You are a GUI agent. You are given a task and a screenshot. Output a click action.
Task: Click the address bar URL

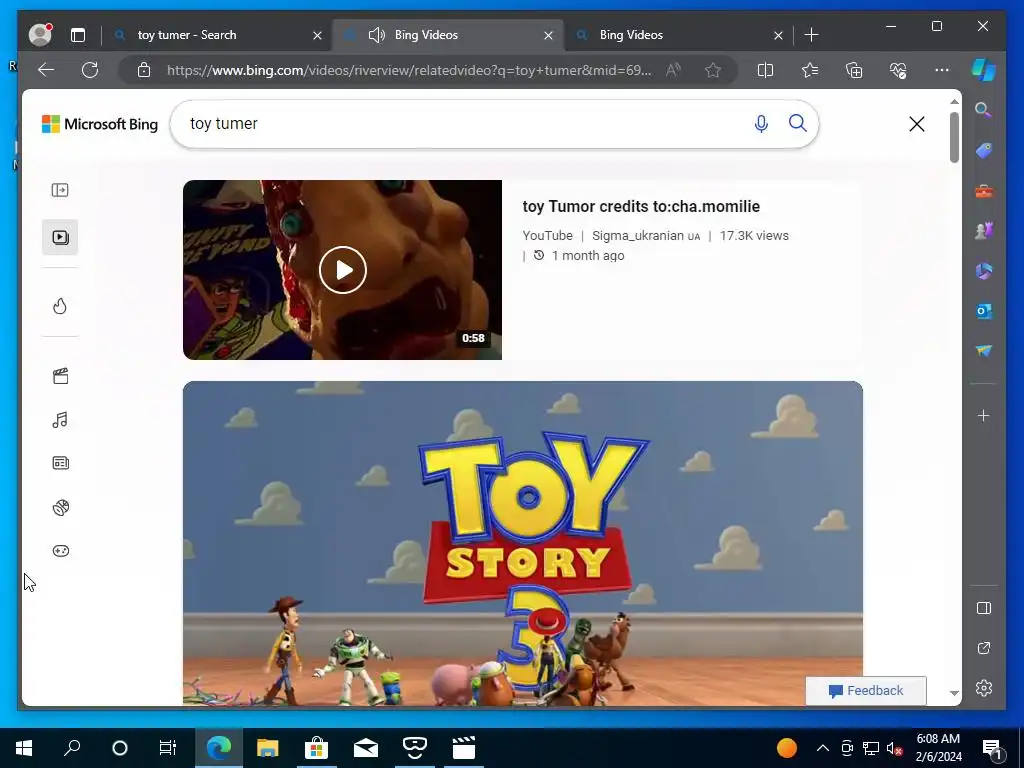point(409,70)
